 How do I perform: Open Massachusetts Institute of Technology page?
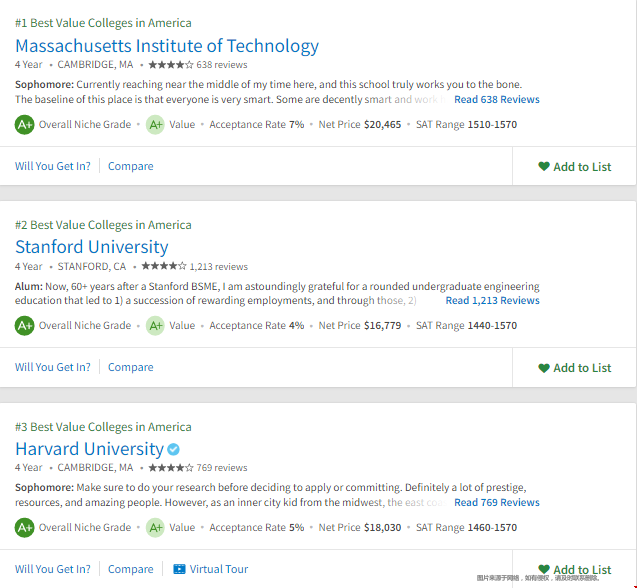tap(167, 46)
